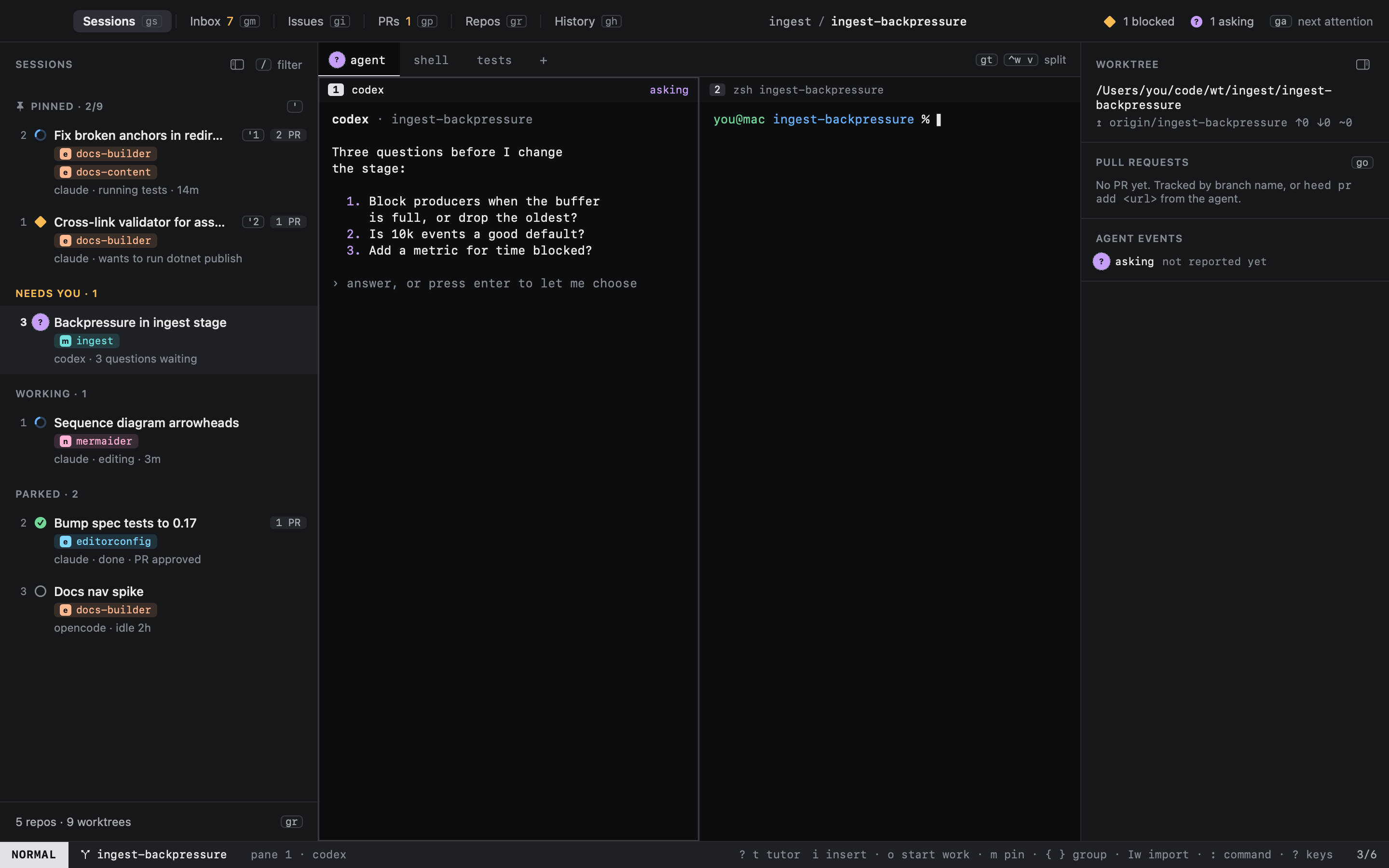The height and width of the screenshot is (868, 1389).
Task: Toggle the worktree right panel icon
Action: pos(1362,64)
